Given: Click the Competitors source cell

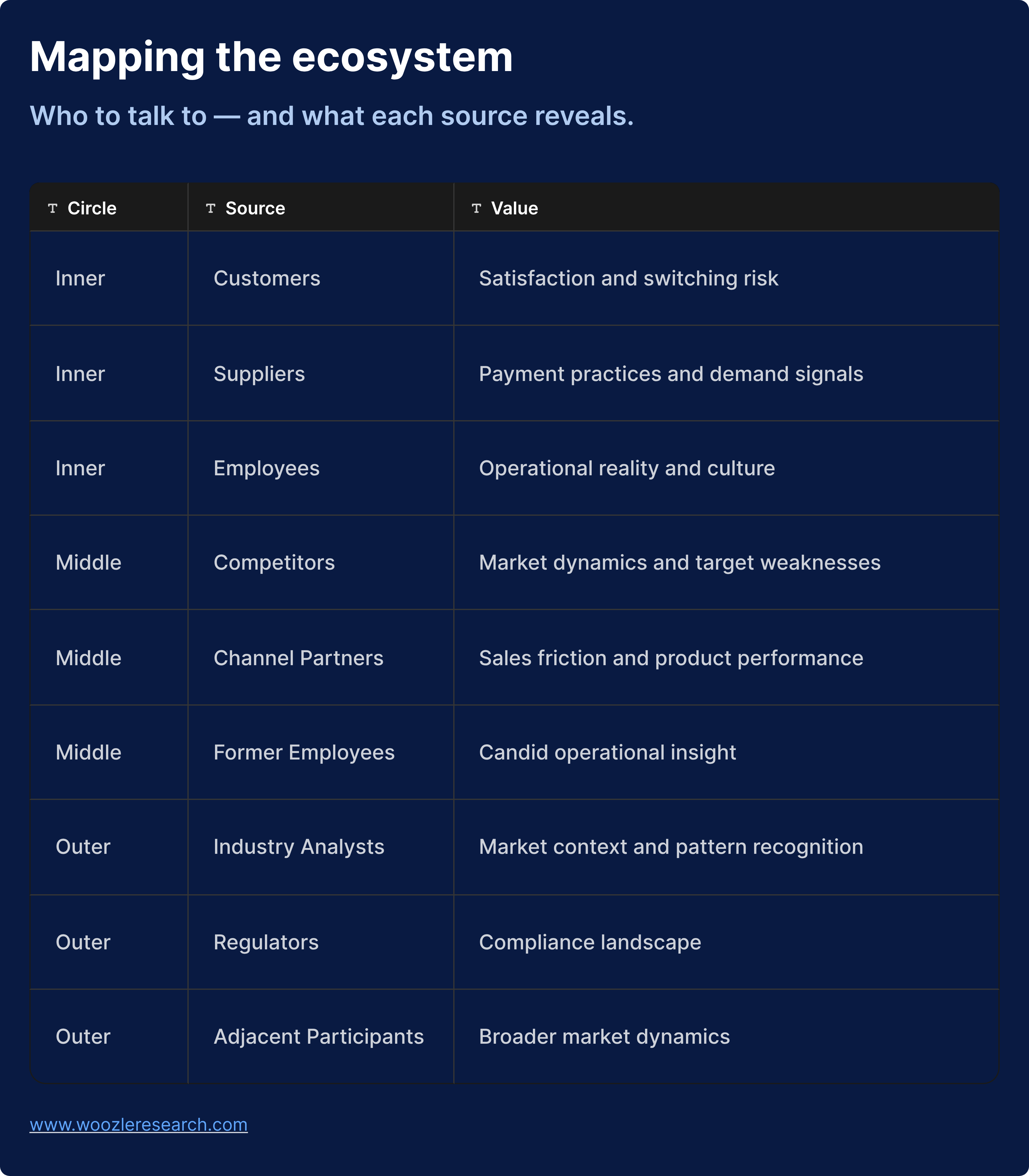Looking at the screenshot, I should [x=274, y=563].
